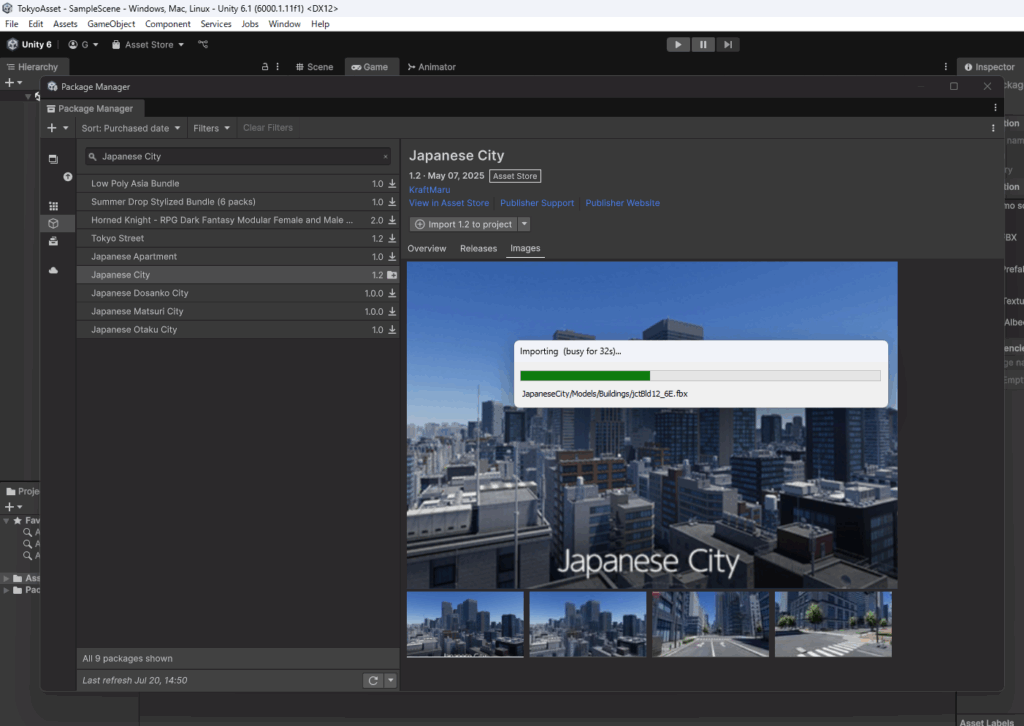
Task: Click the Japanese City search field
Action: click(238, 157)
